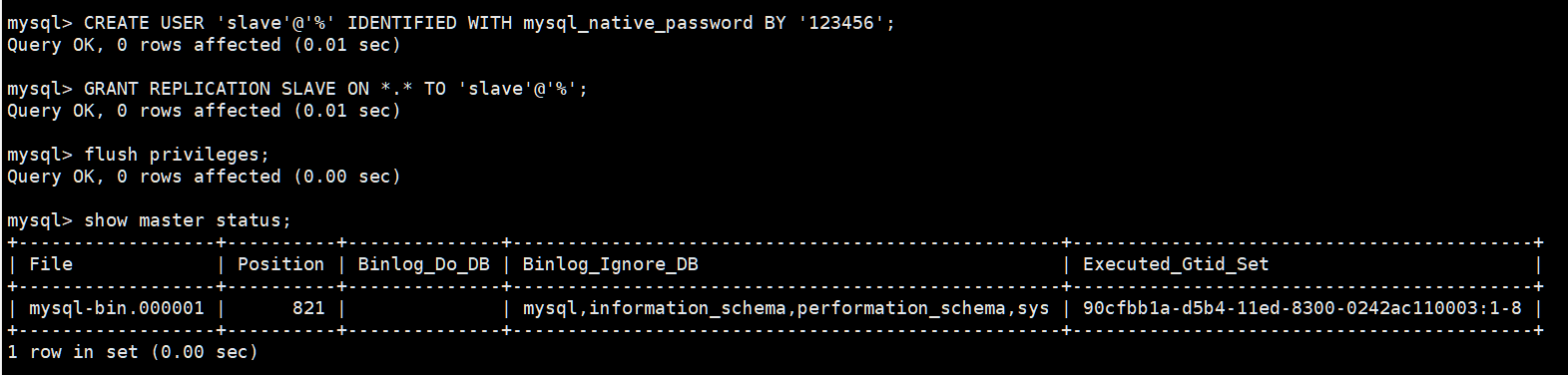The width and height of the screenshot is (1568, 375).
Task: Select the Executed_Gtid_Set column header
Action: (x=1176, y=264)
